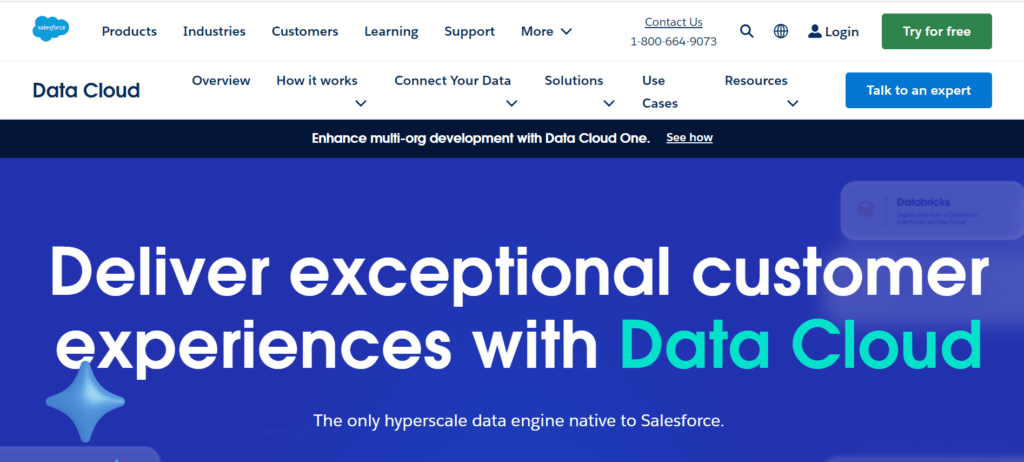Viewport: 1024px width, 462px height.
Task: Click the Login person icon
Action: click(x=815, y=31)
